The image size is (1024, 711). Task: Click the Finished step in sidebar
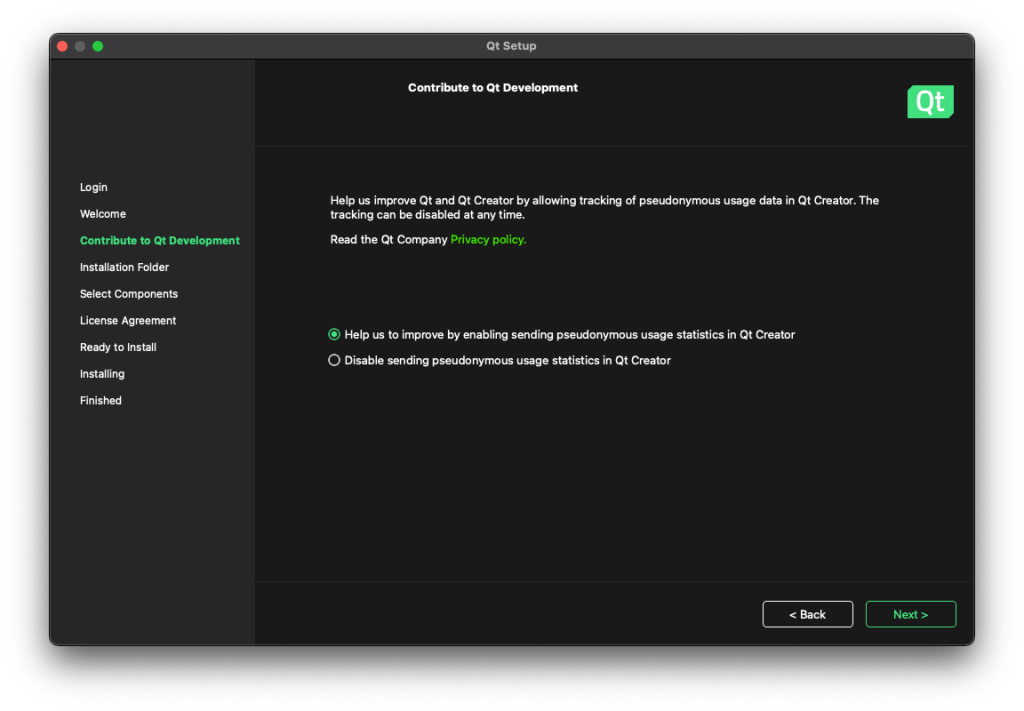101,401
